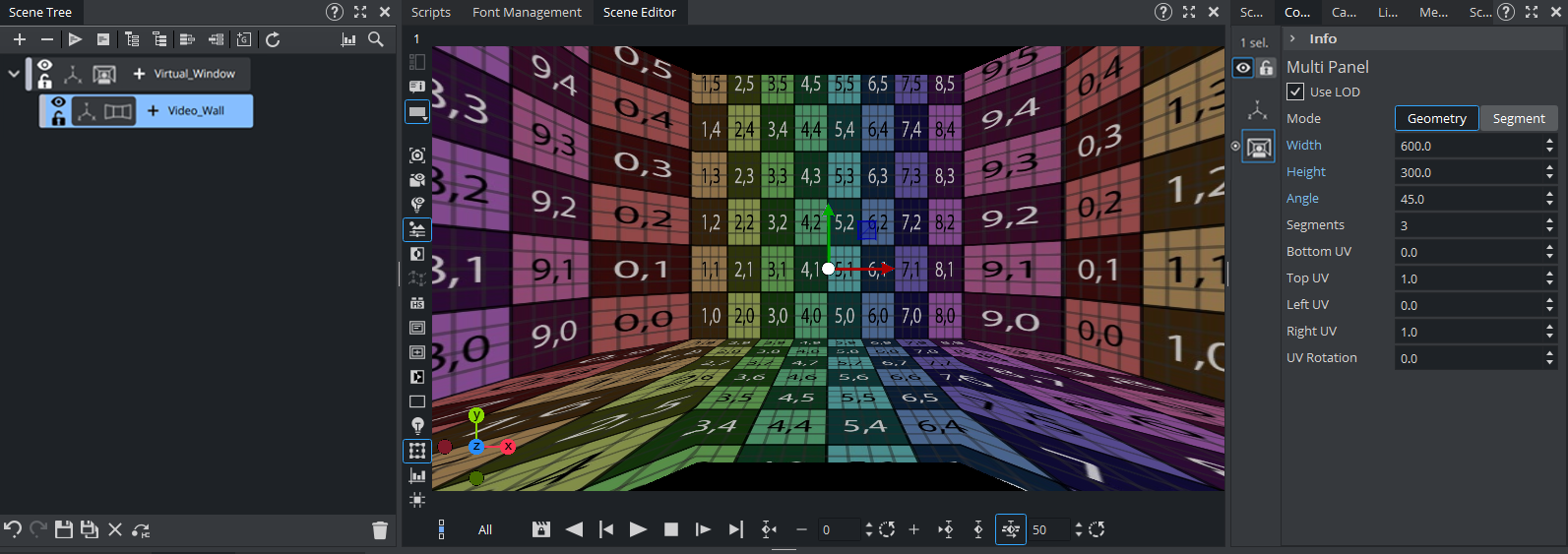Screen dimensions: 1568x554
Task: Click the light bulb icon in editor sidebar
Action: (417, 426)
